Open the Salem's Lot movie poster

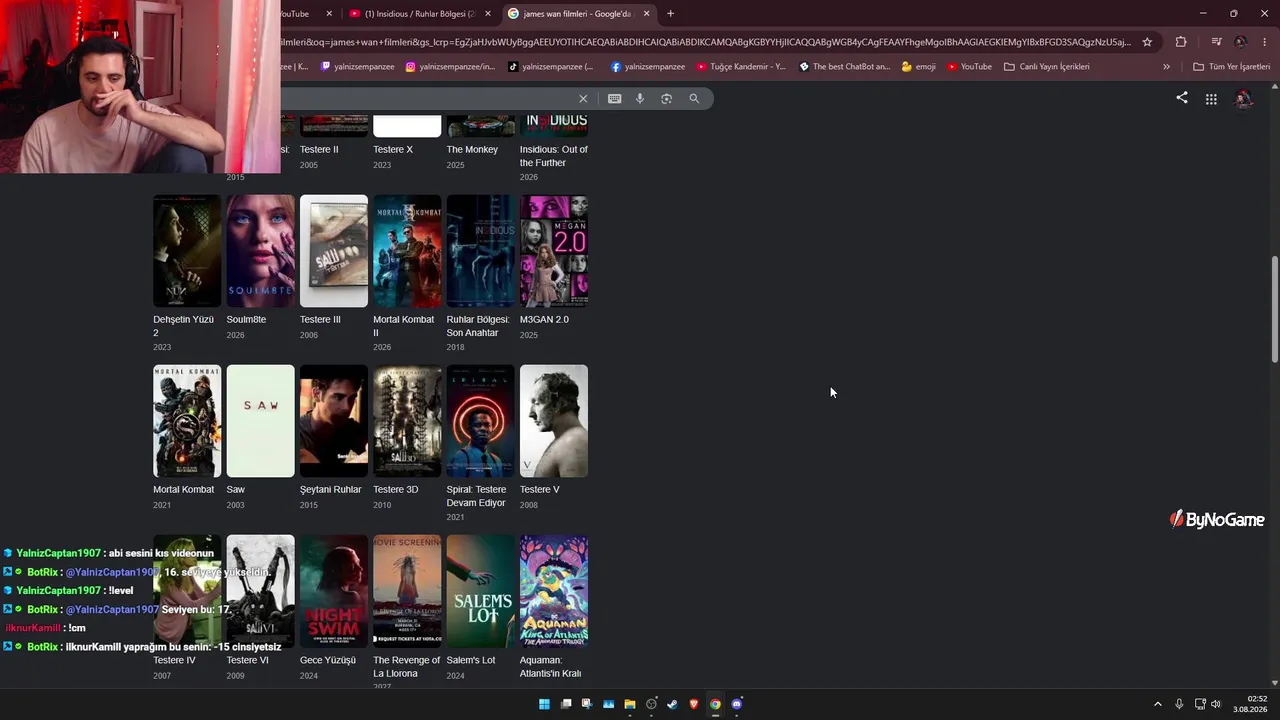(x=480, y=591)
